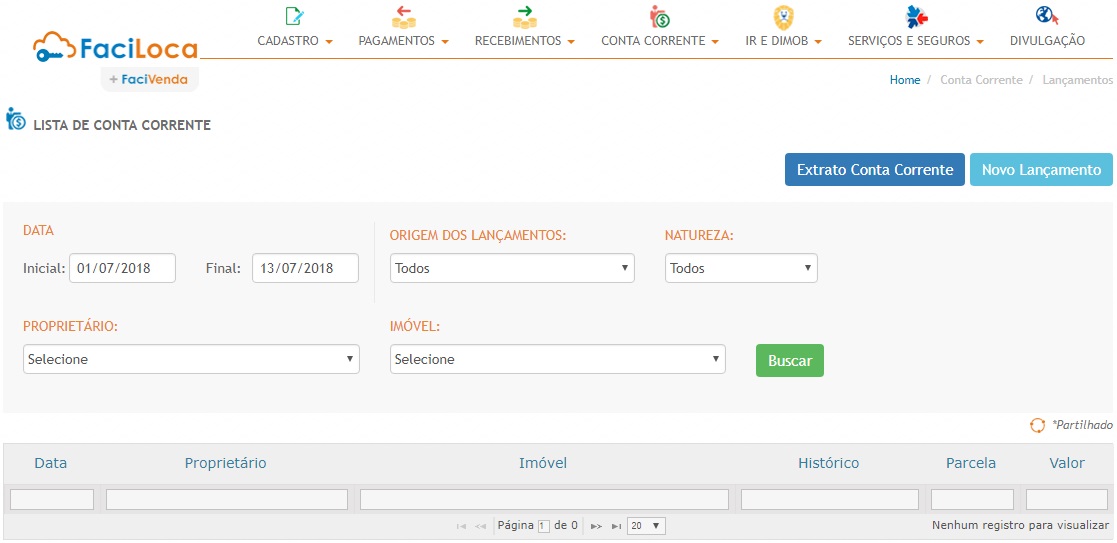
Task: Open the Imóvel selection dropdown
Action: [x=557, y=359]
